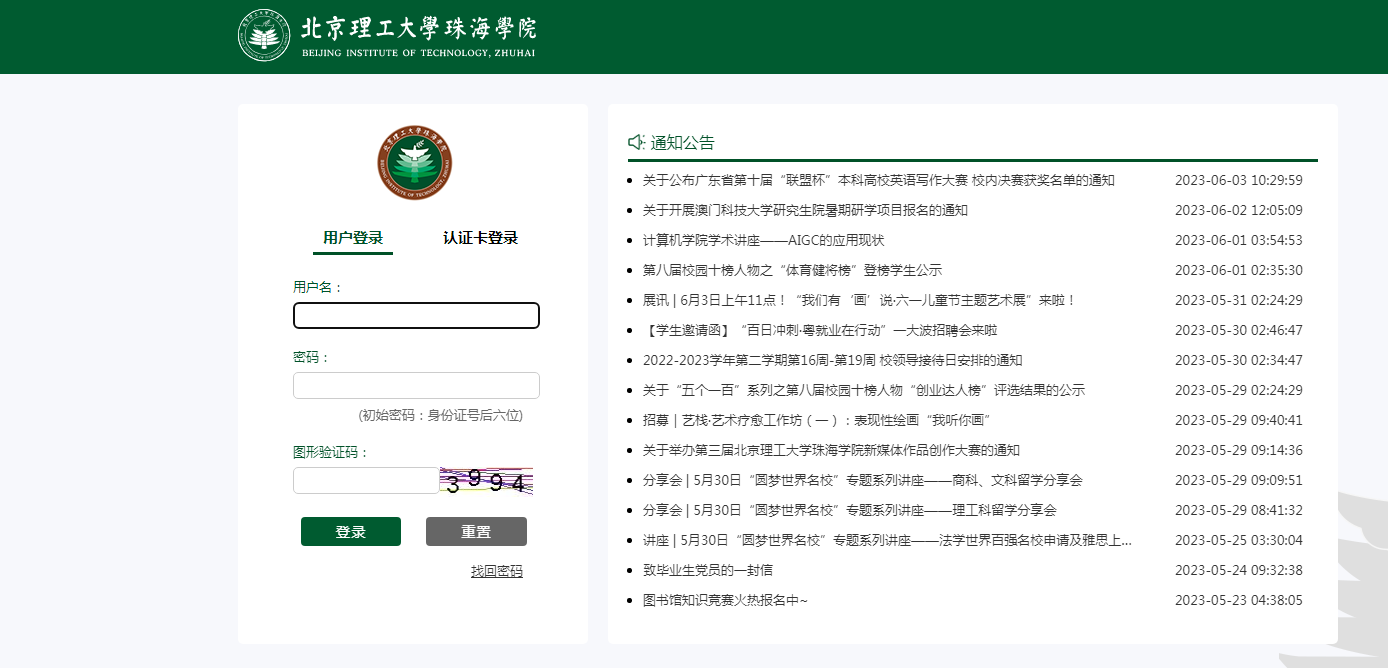Click the speaker icon beside 通知公告
Viewport: 1388px width, 668px height.
pos(633,141)
